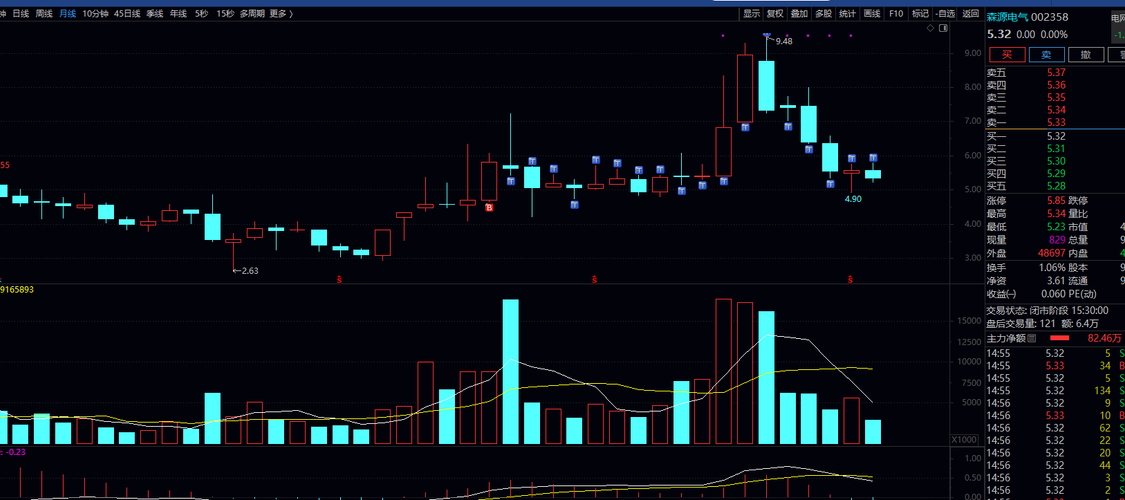Click the 卖一 price 5.33
The width and height of the screenshot is (1125, 500).
[x=1056, y=123]
